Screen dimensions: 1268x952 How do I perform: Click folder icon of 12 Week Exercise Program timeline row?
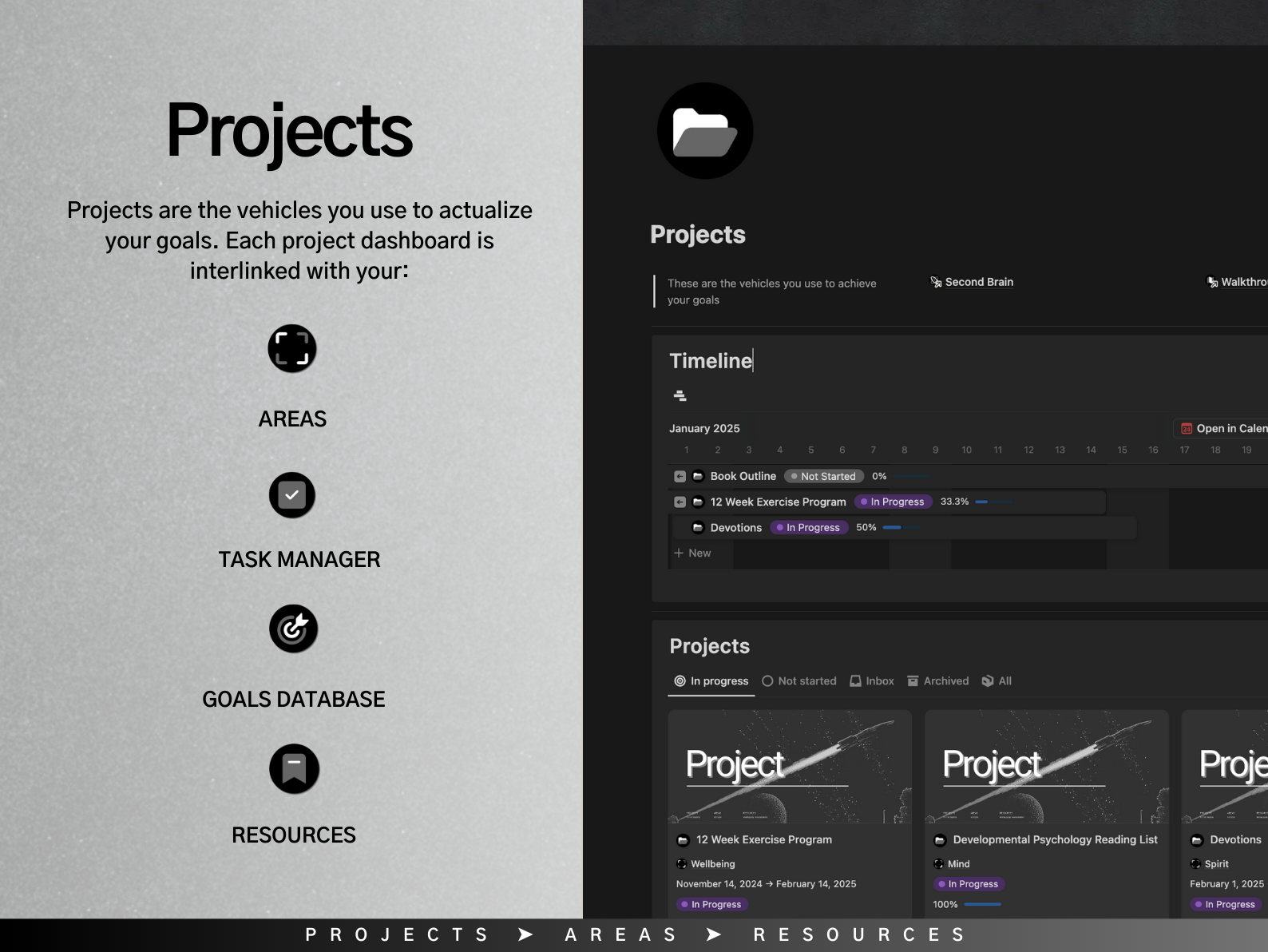[697, 502]
